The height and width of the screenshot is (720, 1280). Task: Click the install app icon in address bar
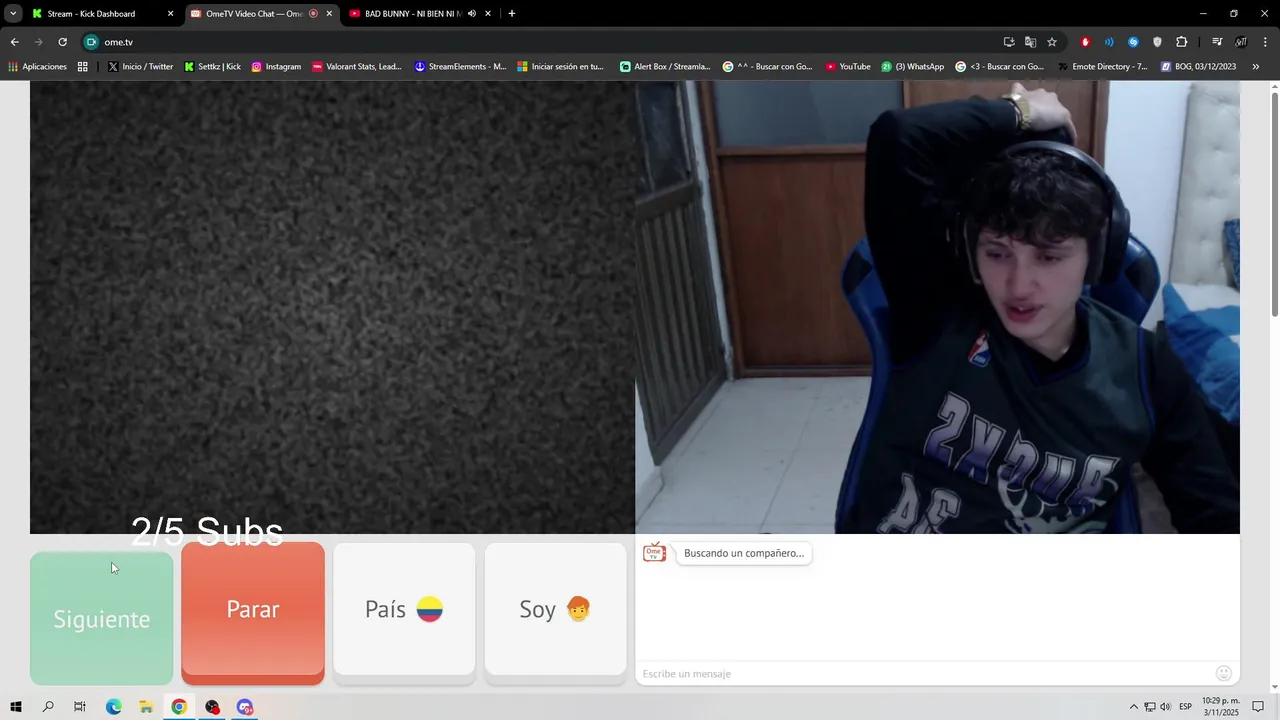[1009, 42]
